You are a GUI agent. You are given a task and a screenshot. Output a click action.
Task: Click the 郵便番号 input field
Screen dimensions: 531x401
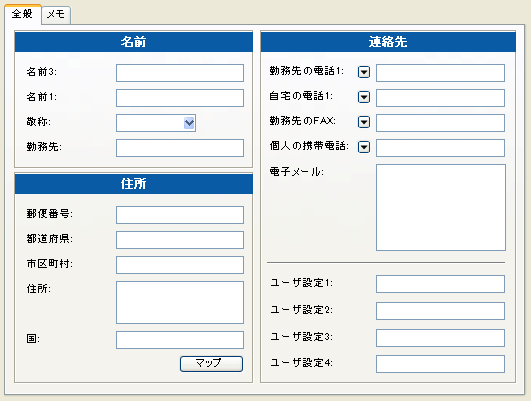(x=180, y=215)
